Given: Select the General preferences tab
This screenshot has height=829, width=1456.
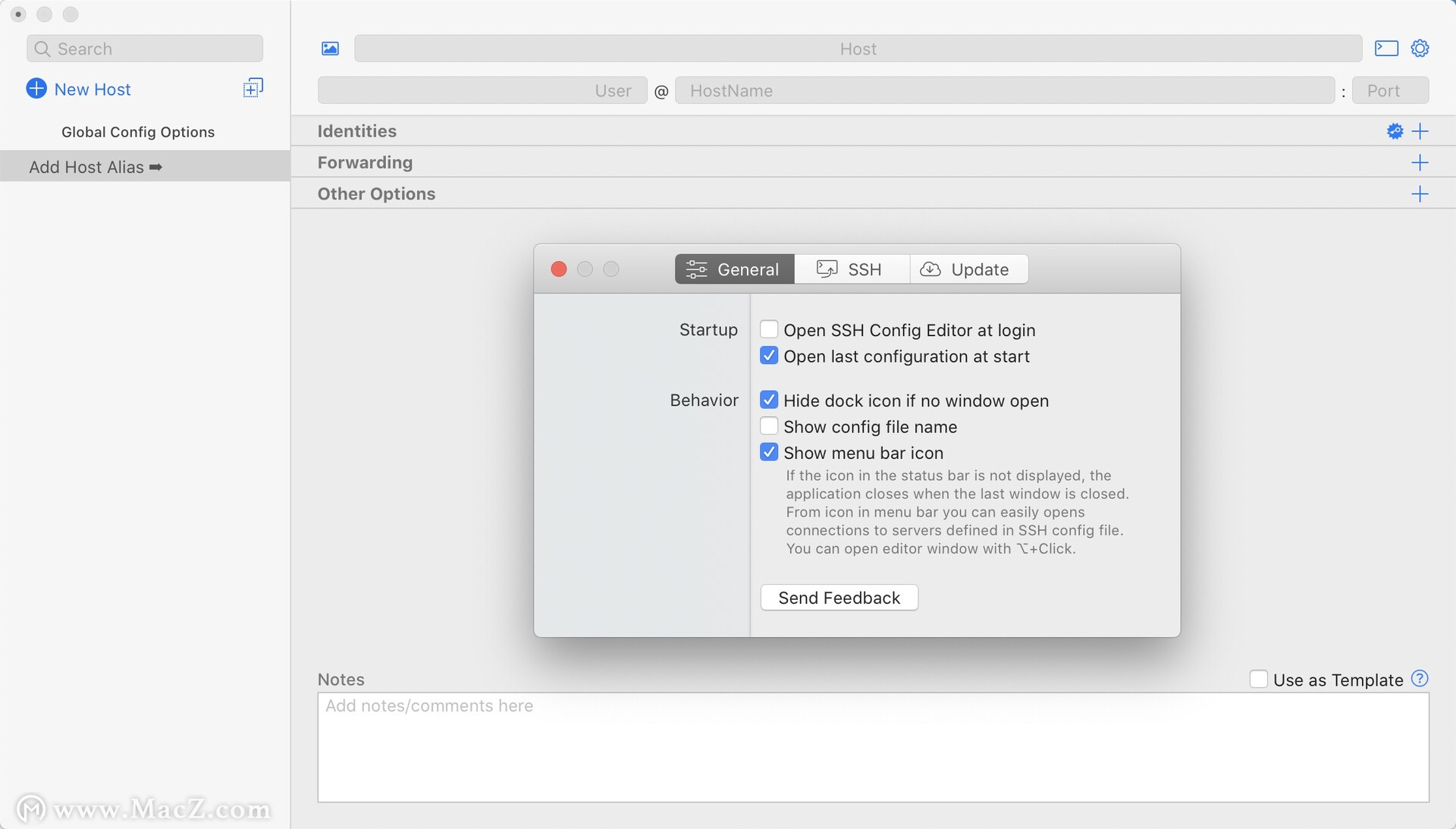Looking at the screenshot, I should [x=734, y=269].
